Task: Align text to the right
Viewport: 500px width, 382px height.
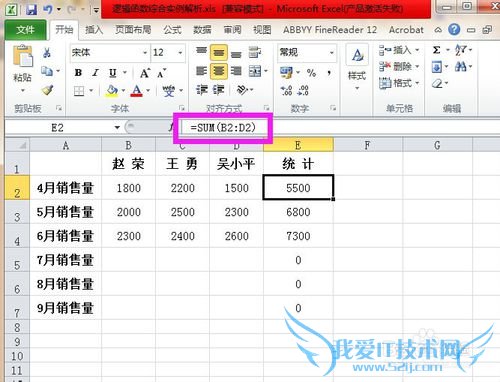Action: point(236,71)
